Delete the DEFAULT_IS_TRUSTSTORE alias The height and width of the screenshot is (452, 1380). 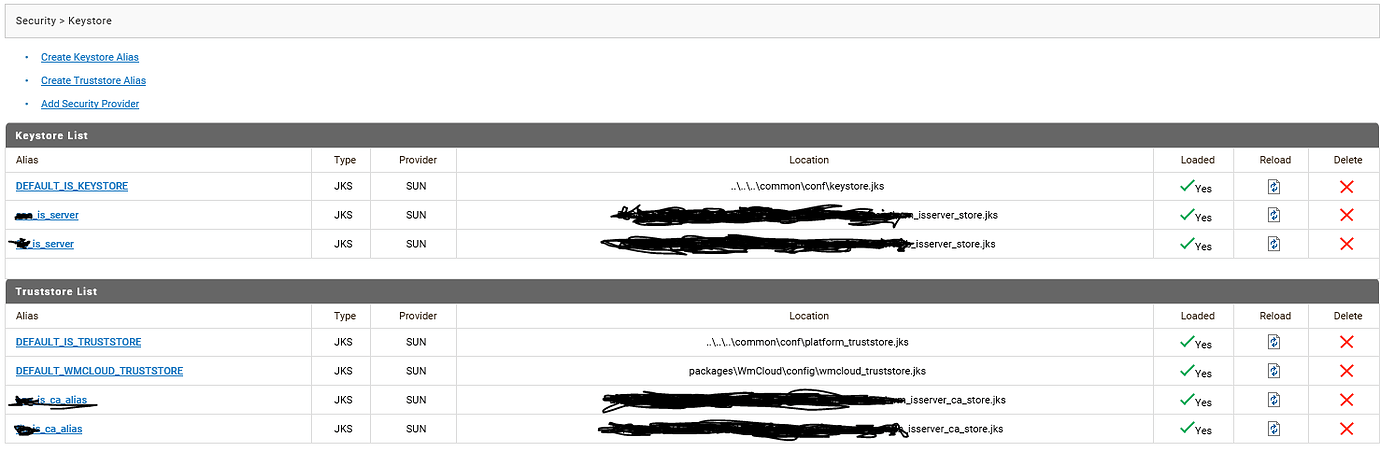pyautogui.click(x=1346, y=342)
